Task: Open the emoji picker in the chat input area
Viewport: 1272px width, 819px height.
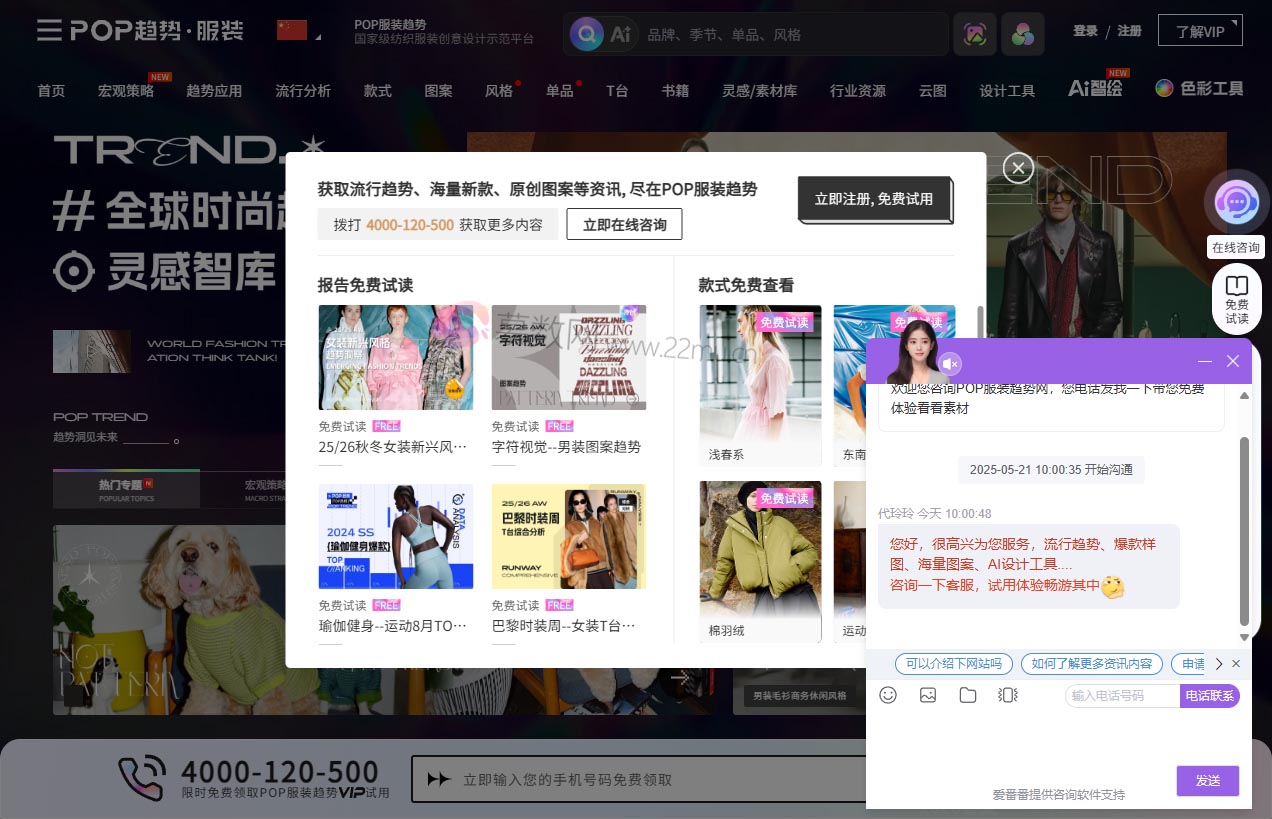Action: point(887,694)
